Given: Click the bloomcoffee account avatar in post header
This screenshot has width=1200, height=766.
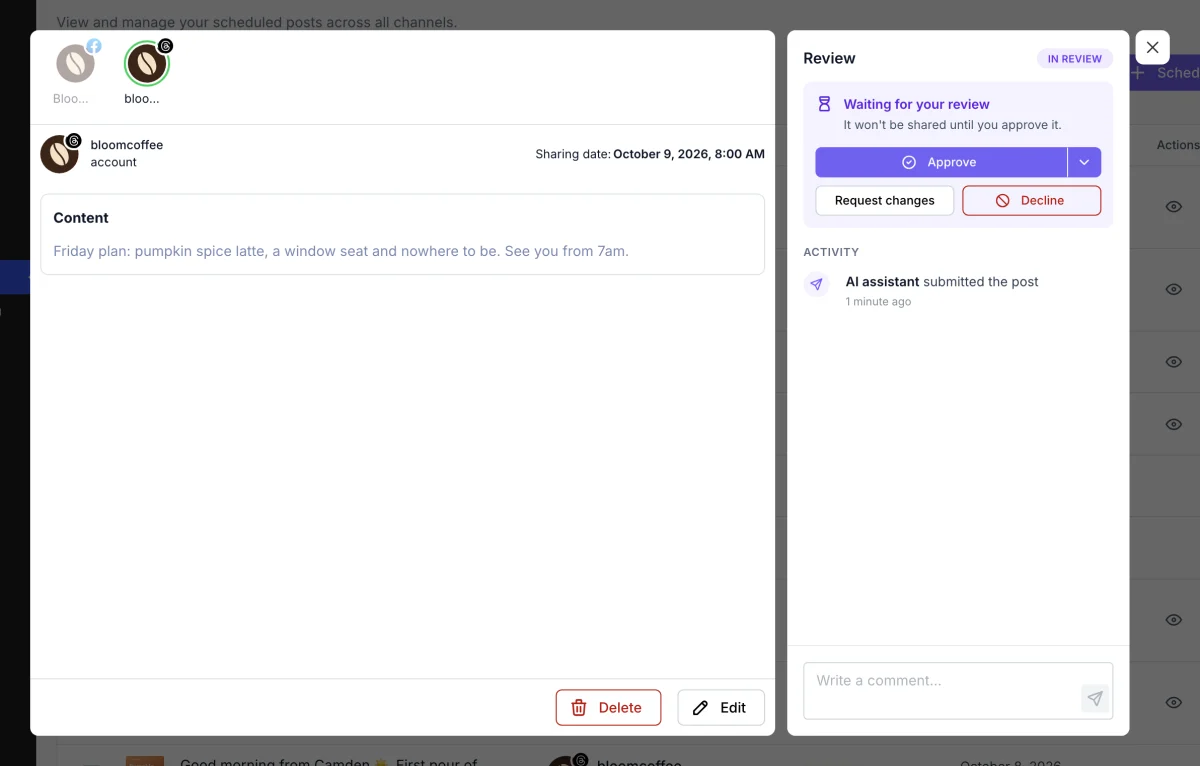Looking at the screenshot, I should (x=60, y=154).
